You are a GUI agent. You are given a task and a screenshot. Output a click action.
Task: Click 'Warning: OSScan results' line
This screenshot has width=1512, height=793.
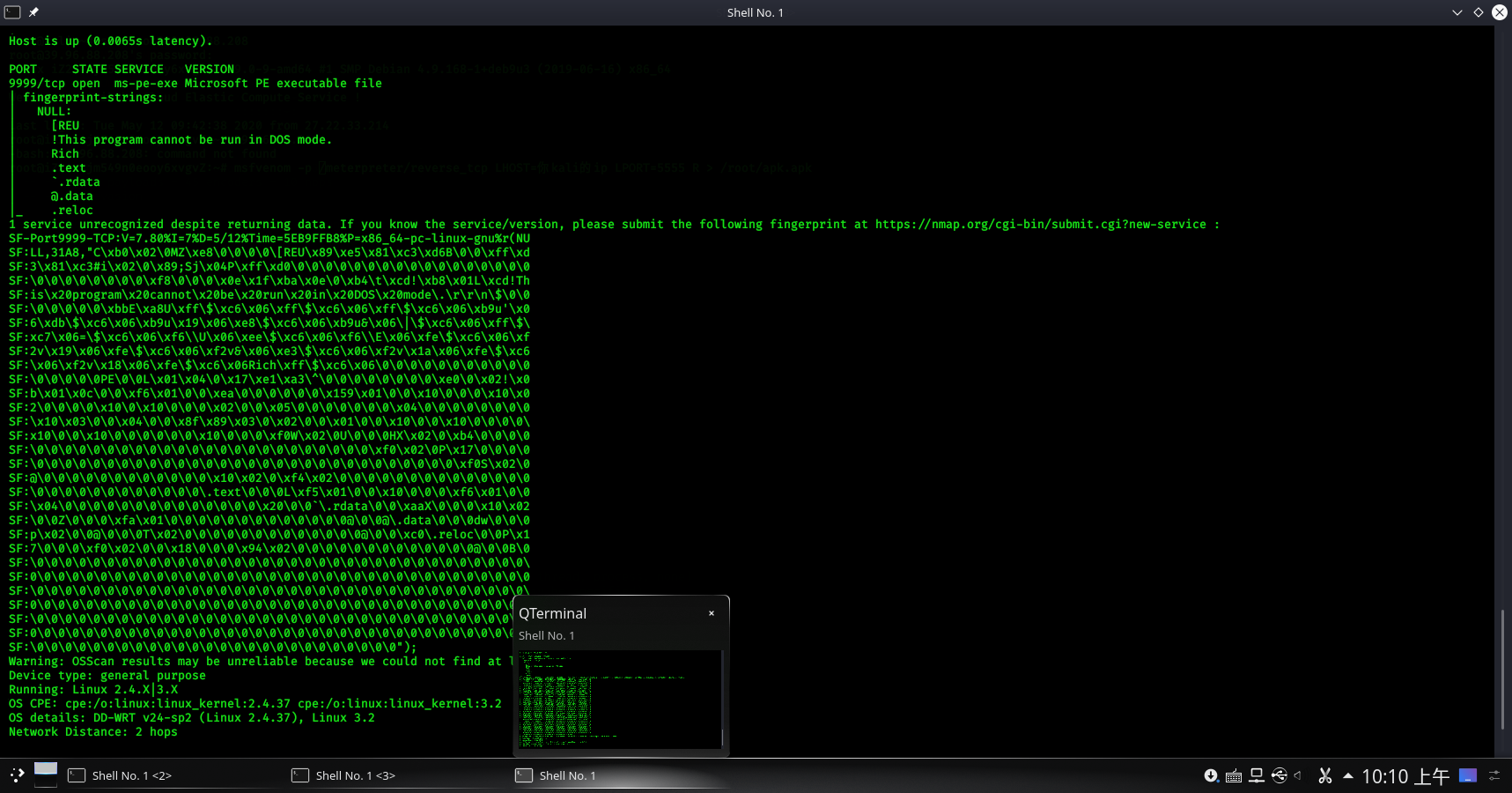261,662
